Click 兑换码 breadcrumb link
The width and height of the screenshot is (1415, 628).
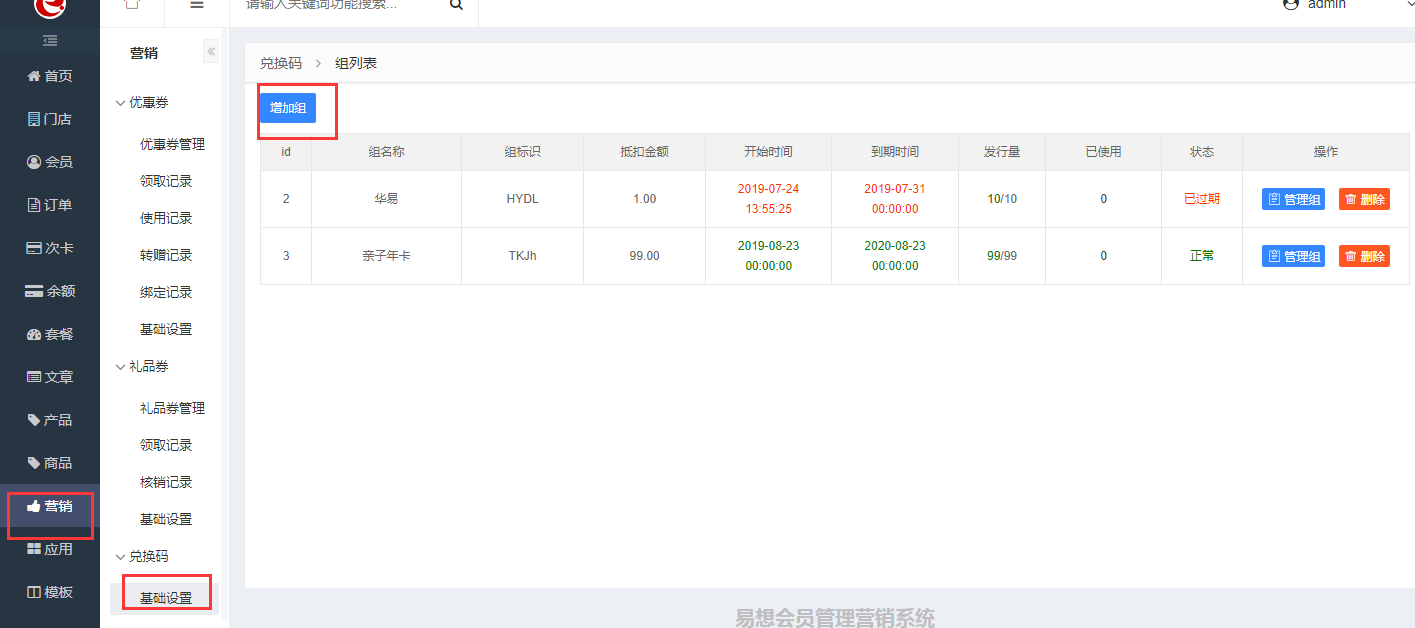pos(281,63)
